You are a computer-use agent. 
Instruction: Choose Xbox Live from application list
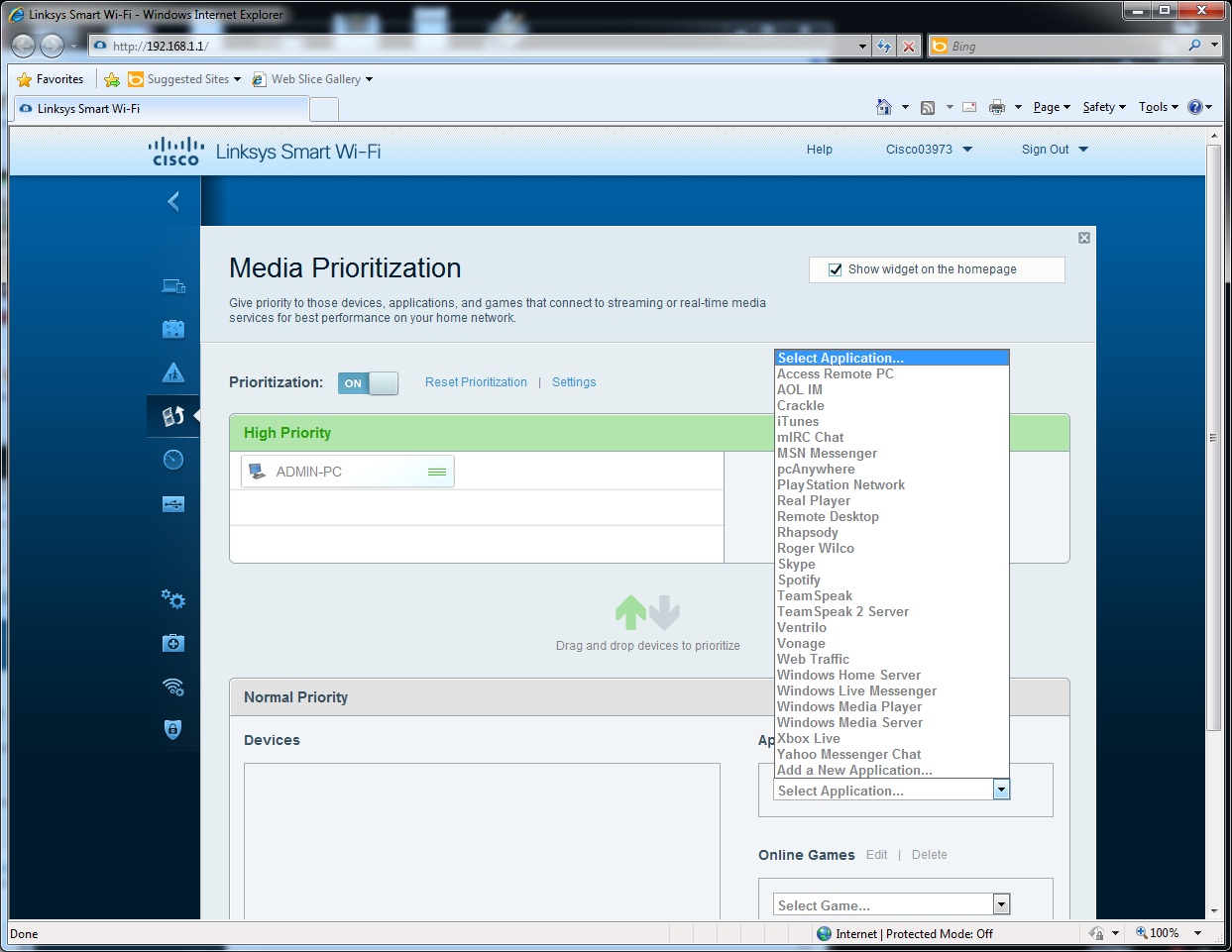click(x=891, y=738)
